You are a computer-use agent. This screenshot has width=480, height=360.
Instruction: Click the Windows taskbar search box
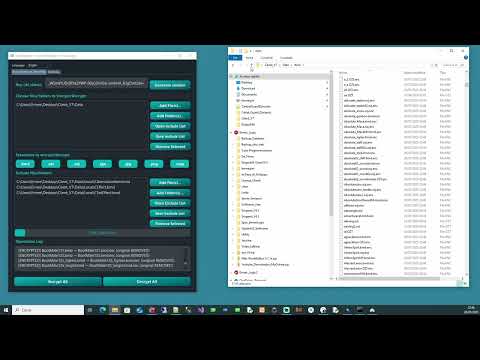click(48, 310)
